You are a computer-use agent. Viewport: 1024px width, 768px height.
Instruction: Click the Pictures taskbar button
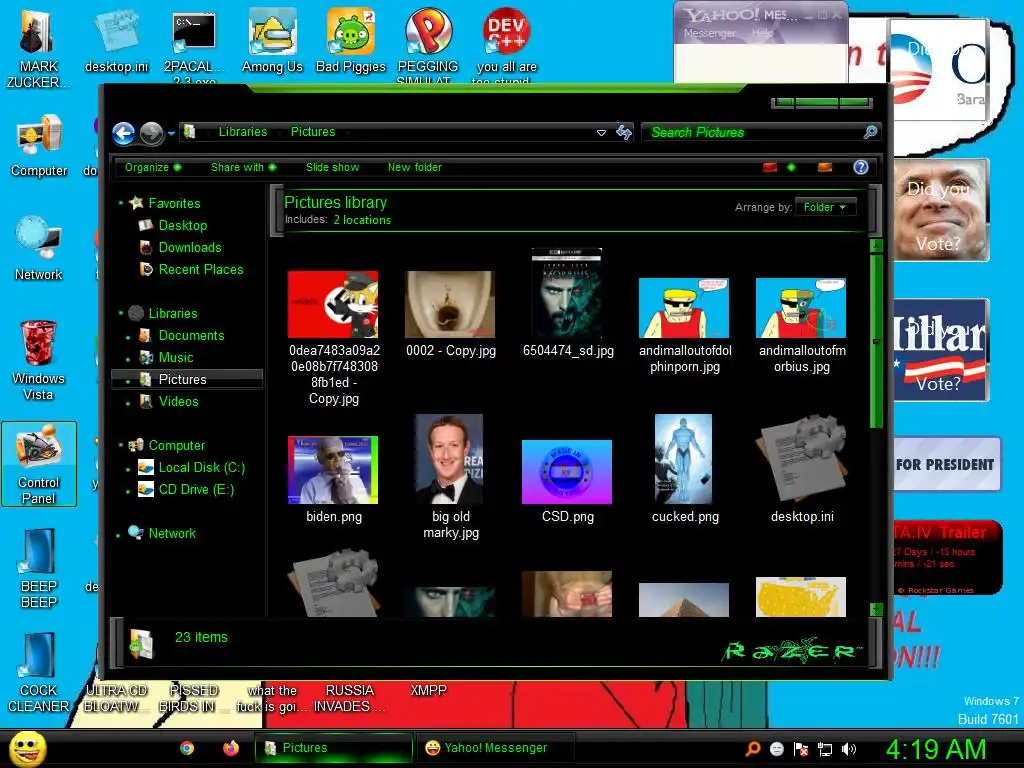pos(334,748)
